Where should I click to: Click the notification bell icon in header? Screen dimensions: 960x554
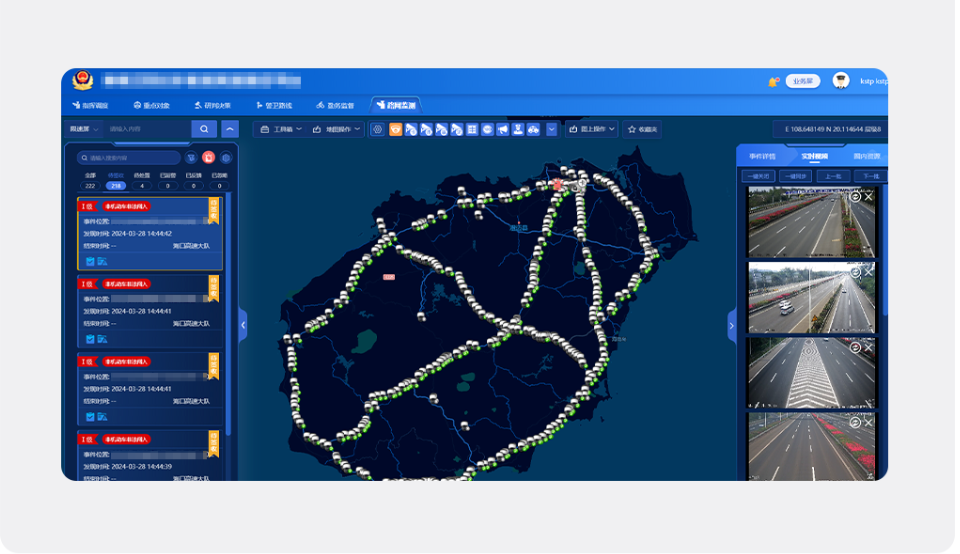click(773, 81)
